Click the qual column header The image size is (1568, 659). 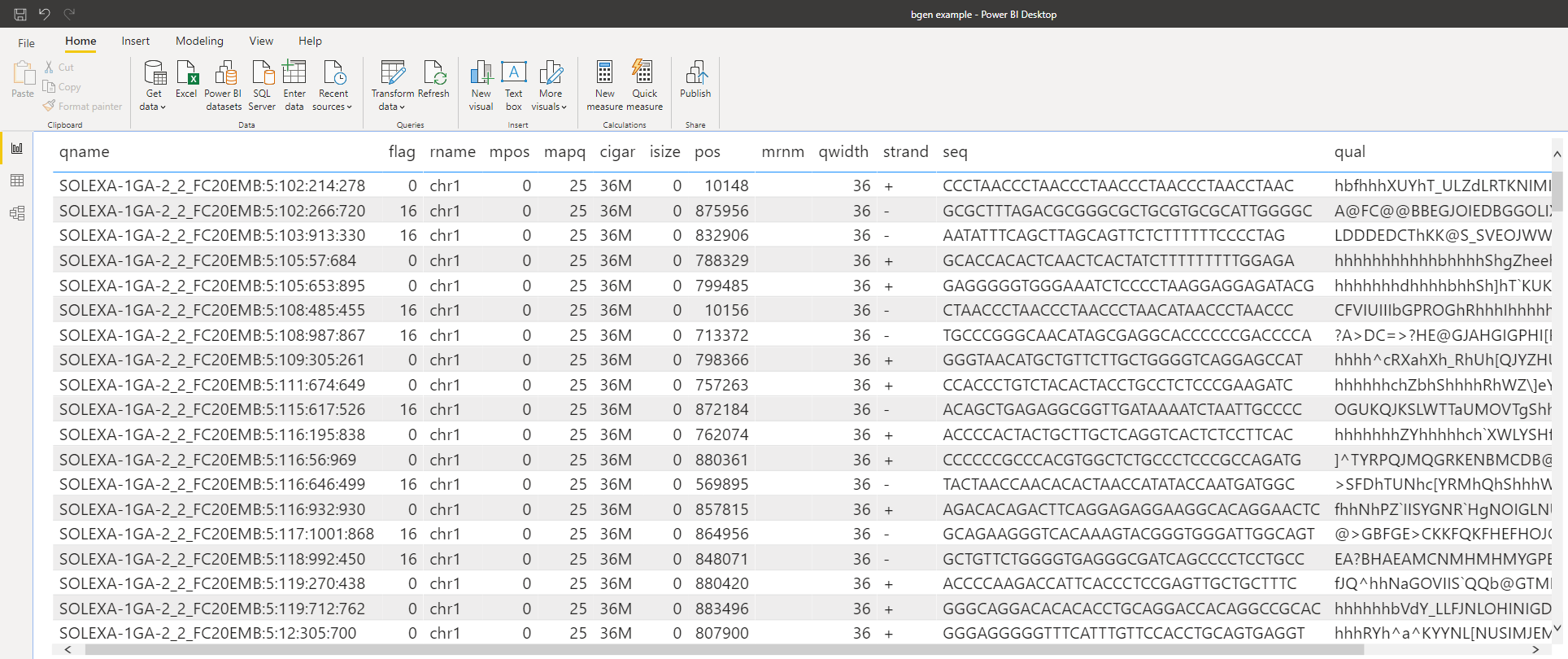(x=1350, y=152)
